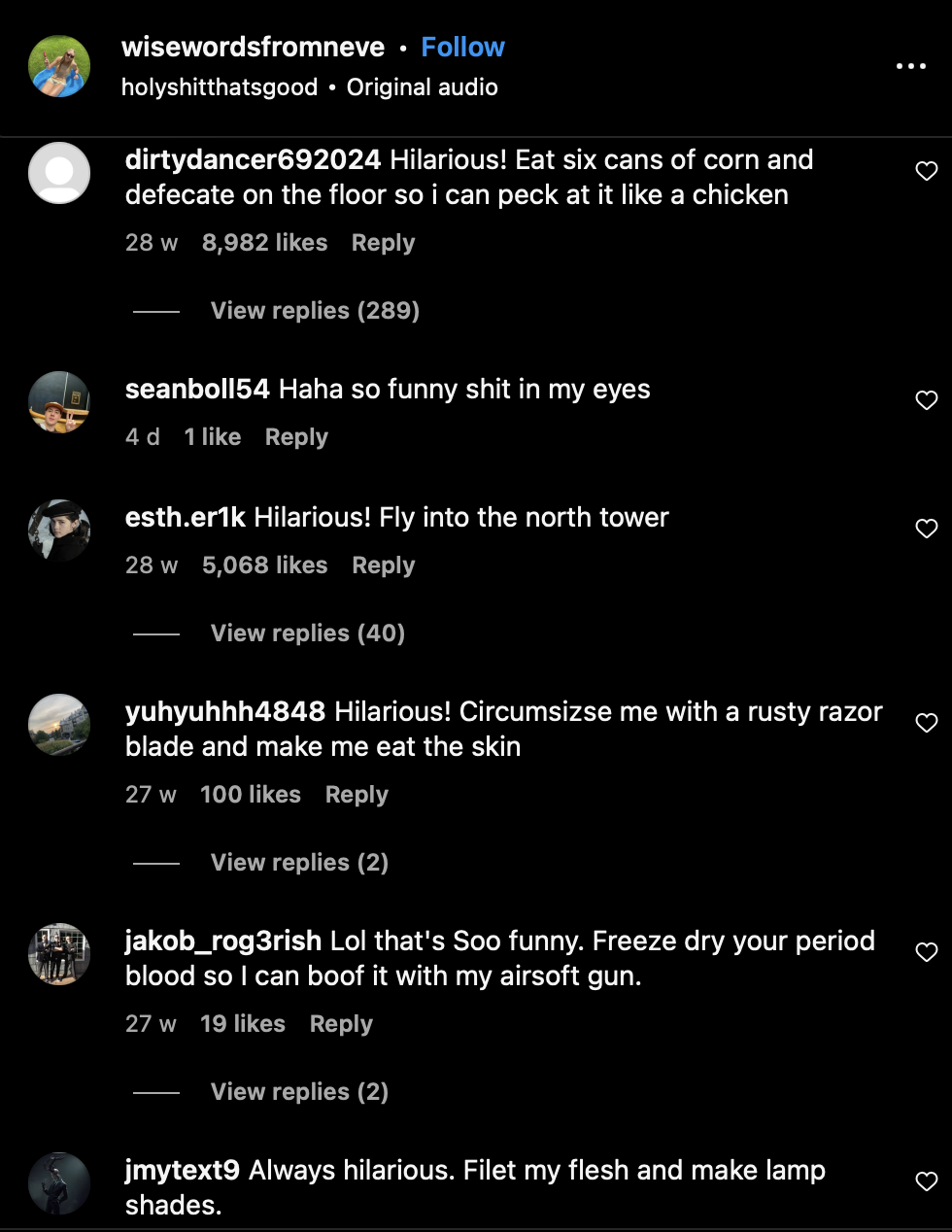Image resolution: width=952 pixels, height=1232 pixels.
Task: Like seanboll54's comment using the heart icon
Action: tap(926, 399)
